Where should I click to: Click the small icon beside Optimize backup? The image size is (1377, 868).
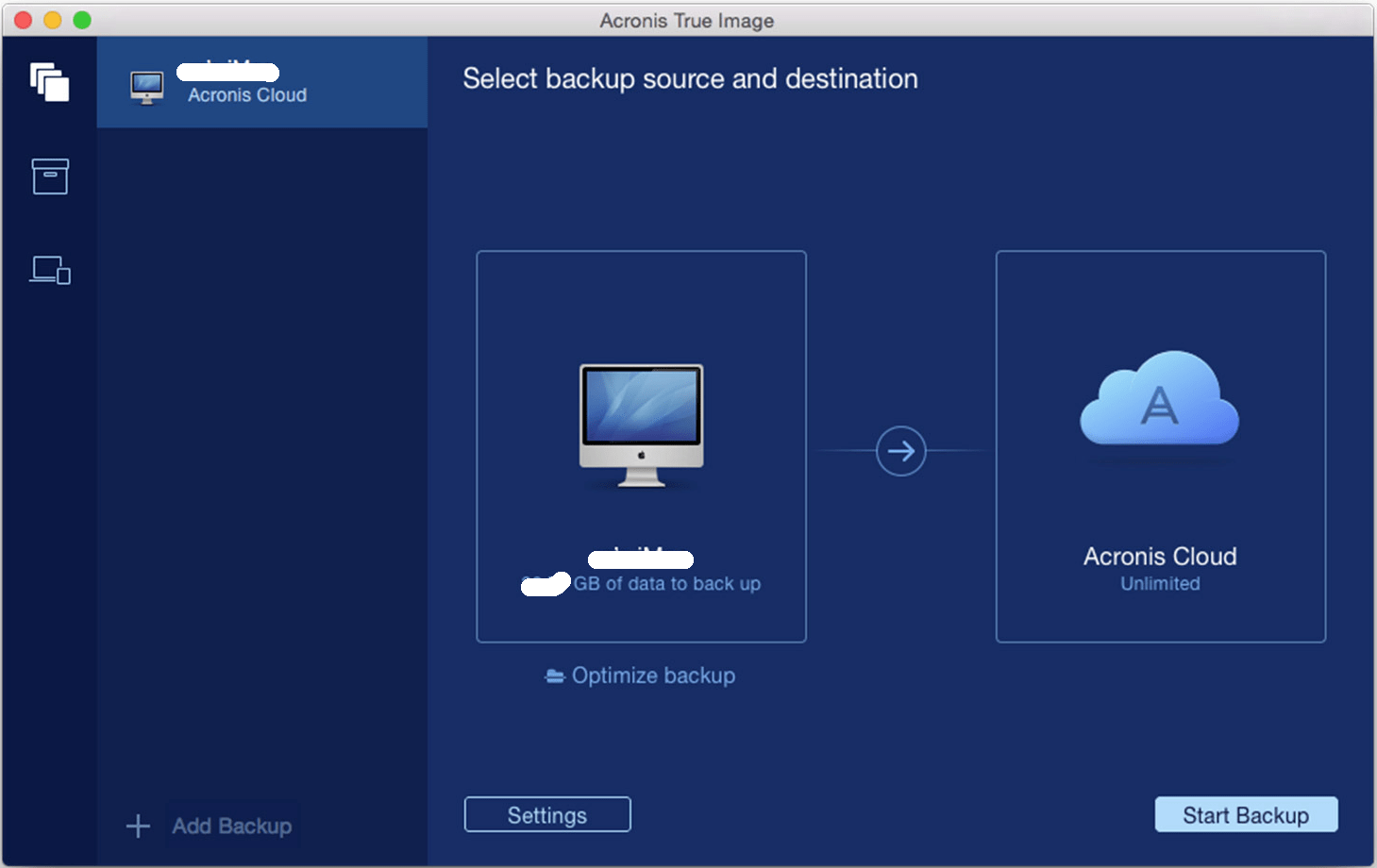click(x=555, y=676)
